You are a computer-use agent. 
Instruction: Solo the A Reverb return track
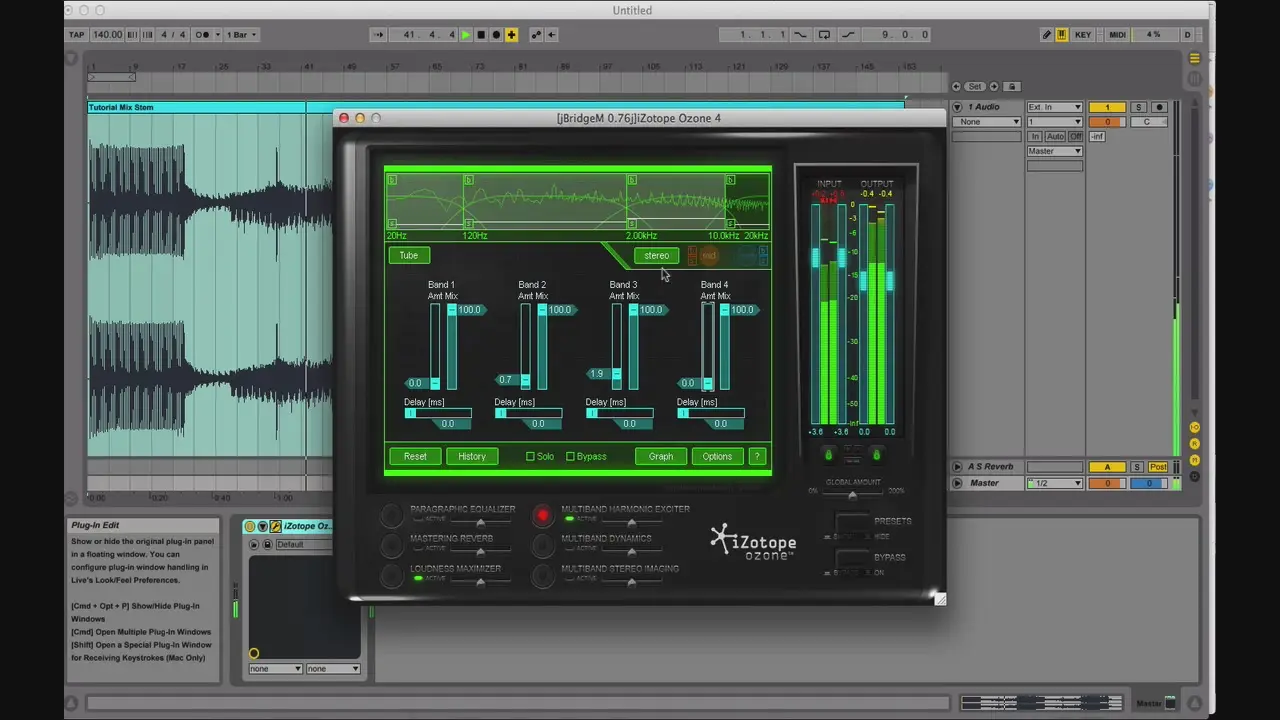(1138, 467)
